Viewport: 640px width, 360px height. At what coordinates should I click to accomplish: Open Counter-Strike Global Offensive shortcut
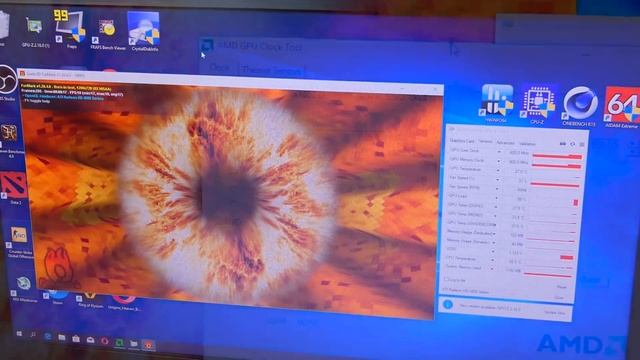coord(19,242)
